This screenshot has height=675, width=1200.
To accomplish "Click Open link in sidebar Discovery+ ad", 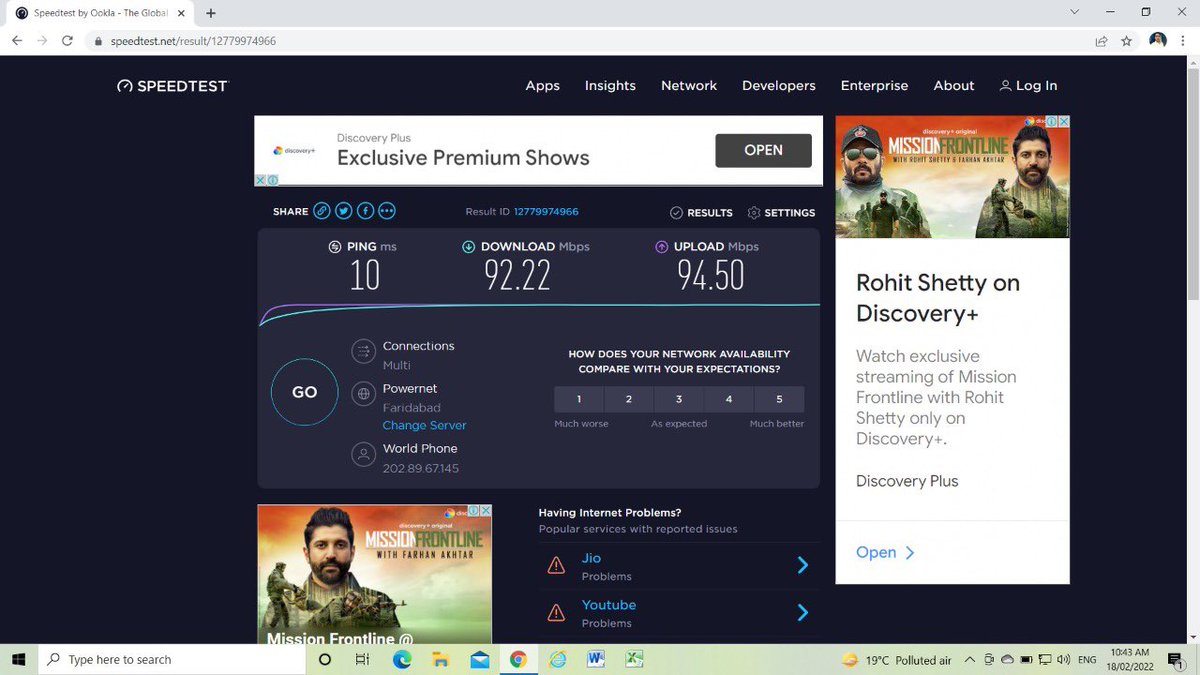I will [885, 552].
